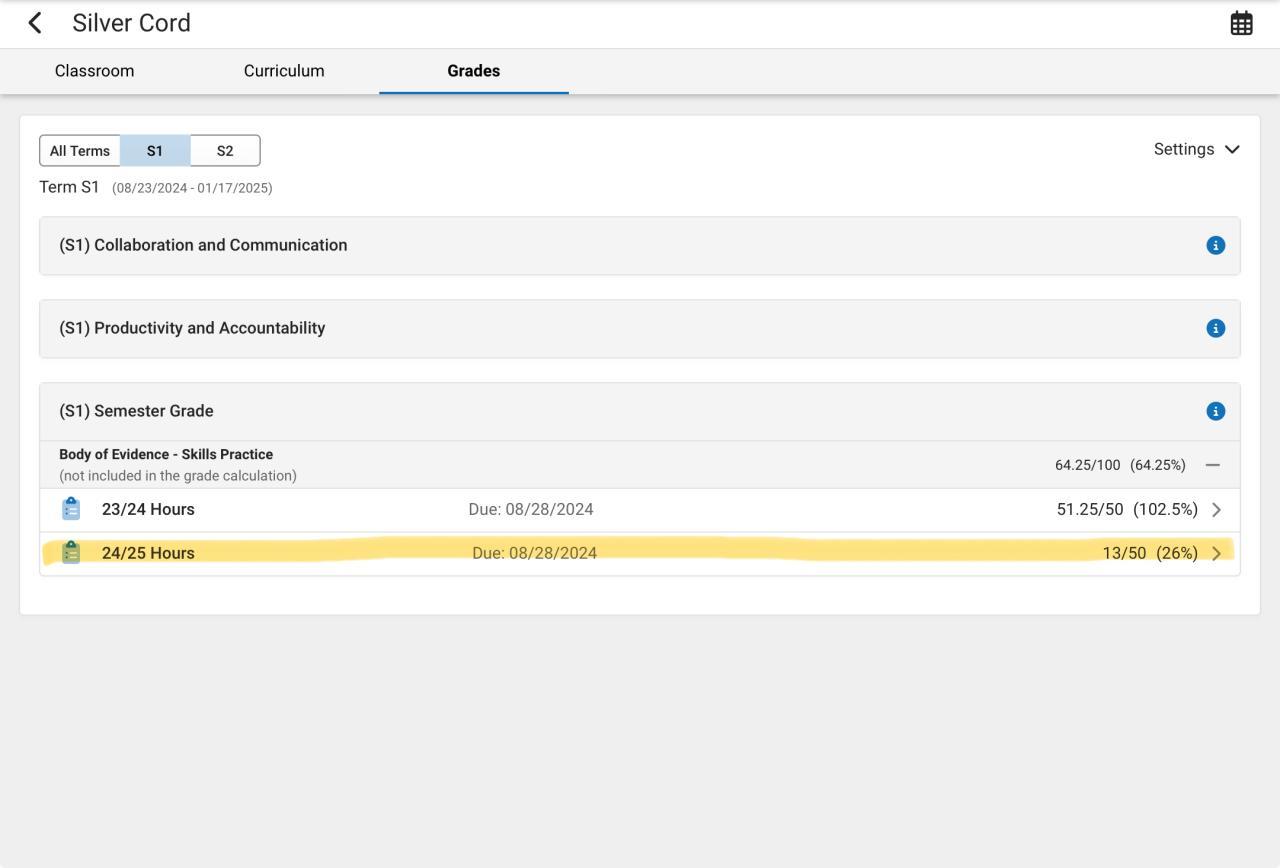Viewport: 1280px width, 868px height.
Task: Collapse Body of Evidence section with minus
Action: click(1213, 465)
